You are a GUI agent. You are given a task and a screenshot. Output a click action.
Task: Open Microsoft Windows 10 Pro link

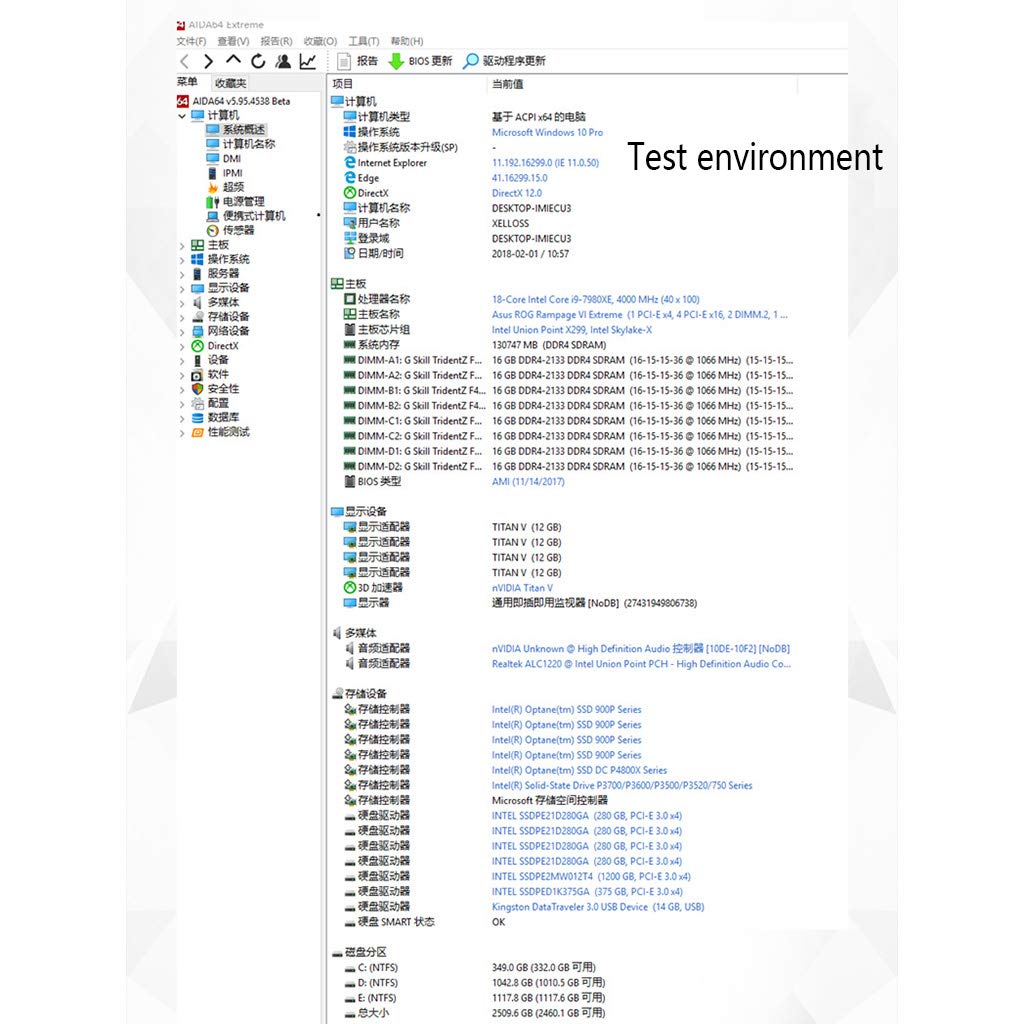(547, 133)
